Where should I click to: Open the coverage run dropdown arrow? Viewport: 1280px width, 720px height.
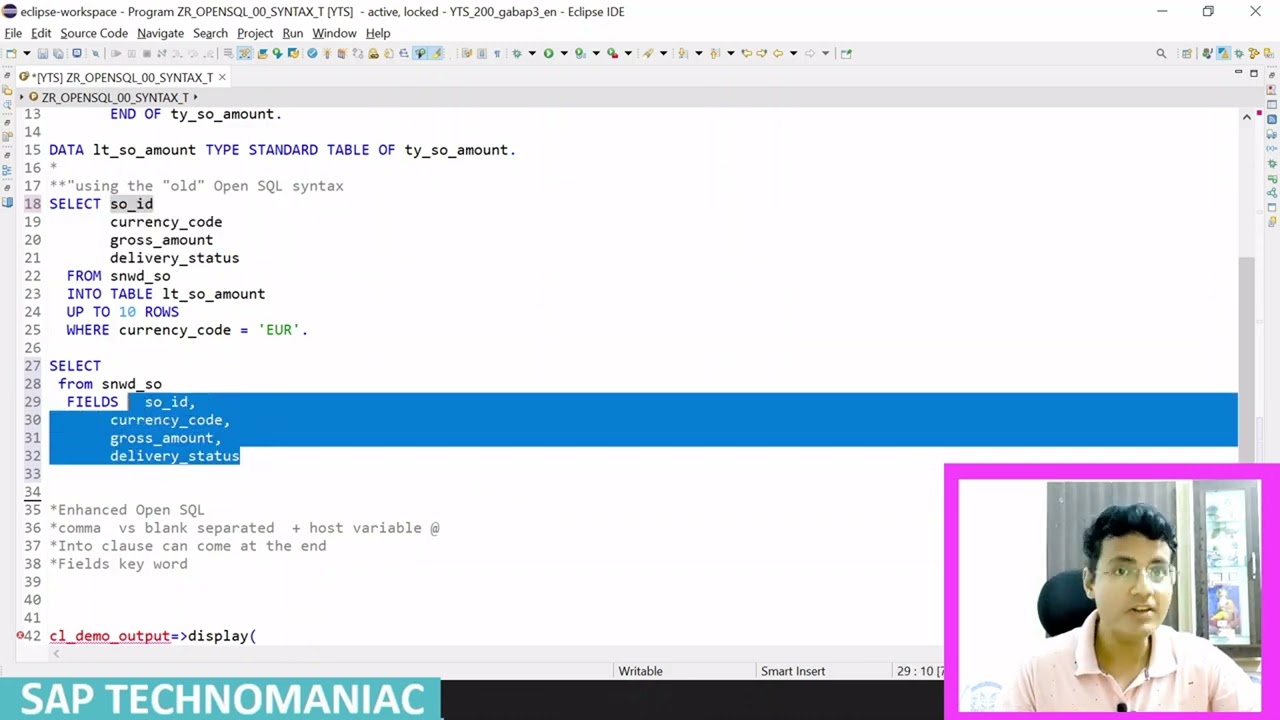(x=596, y=53)
